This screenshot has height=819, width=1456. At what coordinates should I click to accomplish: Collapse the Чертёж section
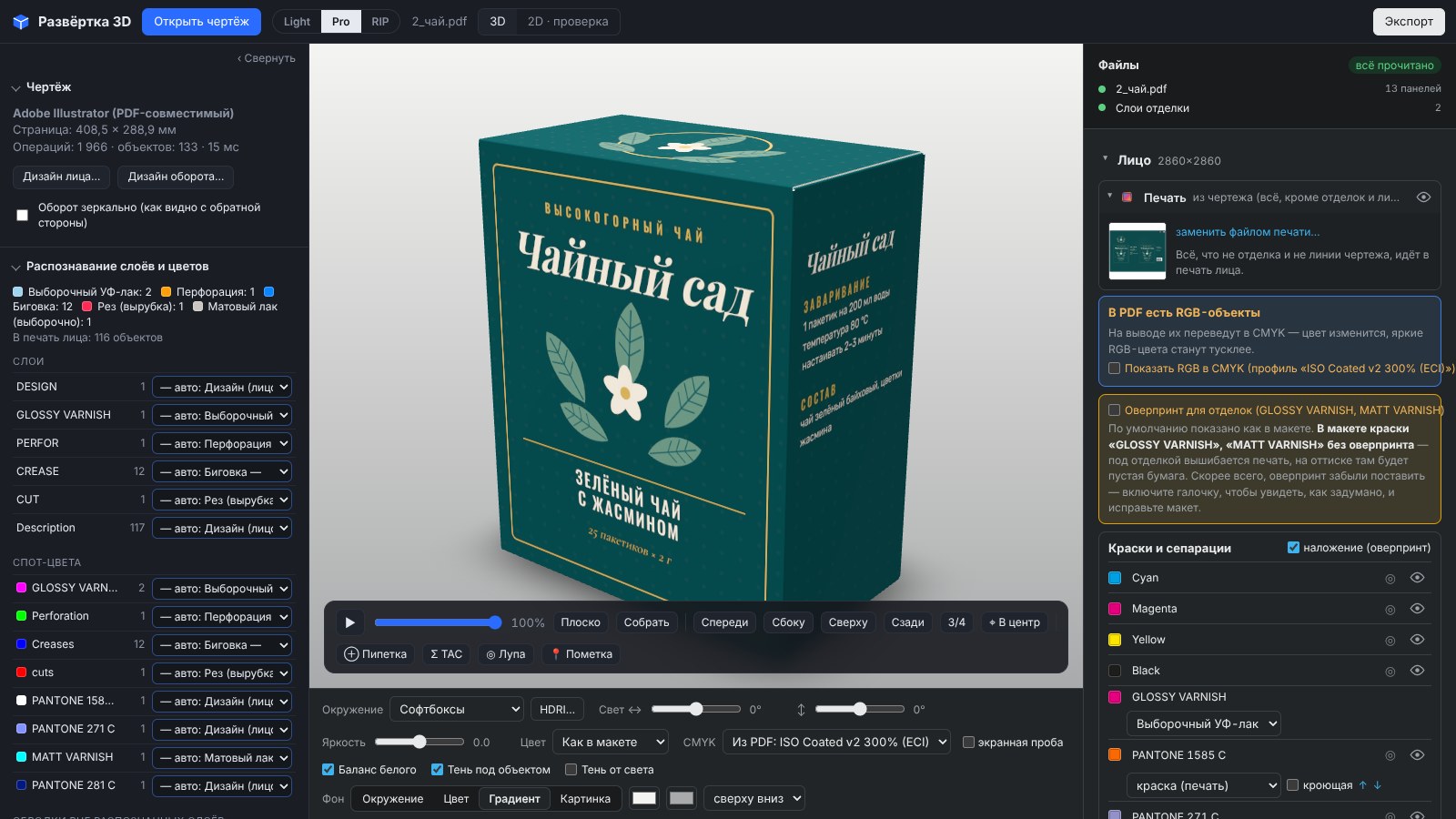(x=15, y=88)
